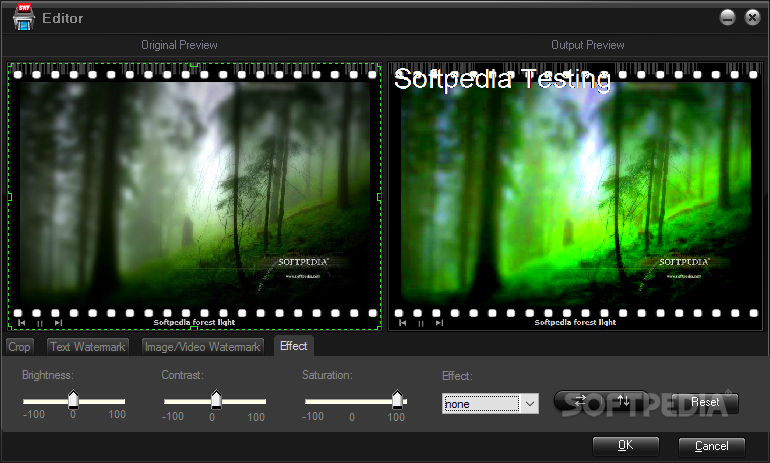Screen dimensions: 770x463
Task: Open the Effect dropdown arrow
Action: pyautogui.click(x=529, y=404)
